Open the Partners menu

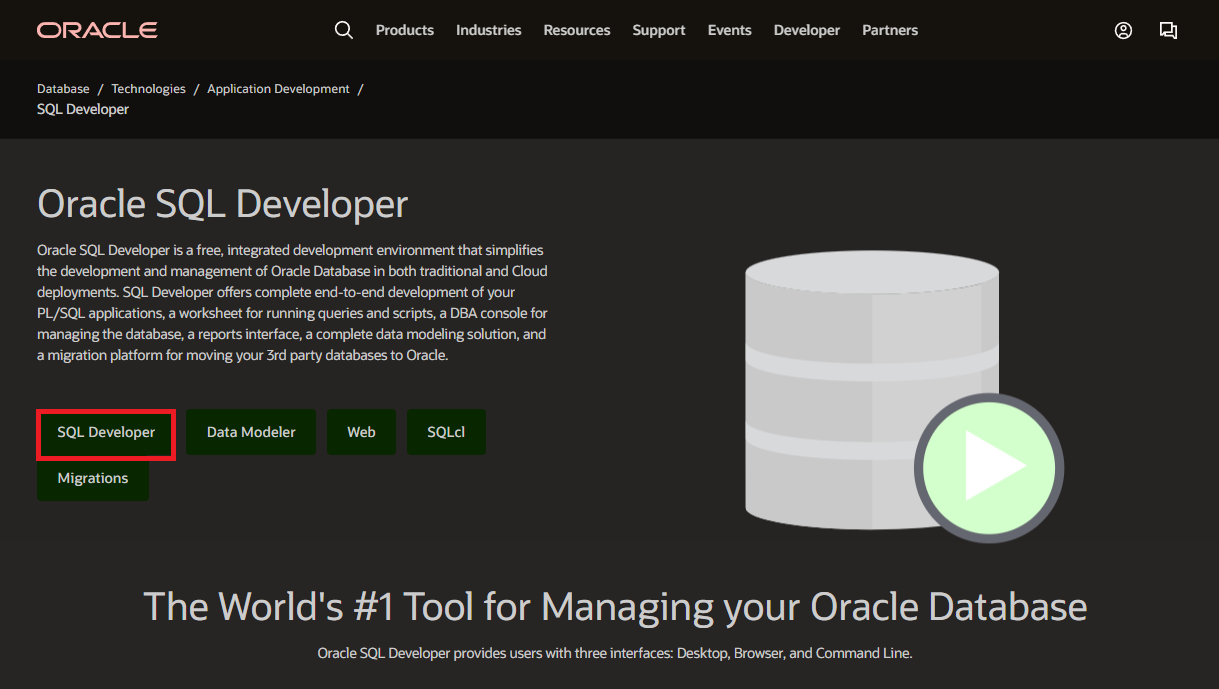(x=890, y=30)
